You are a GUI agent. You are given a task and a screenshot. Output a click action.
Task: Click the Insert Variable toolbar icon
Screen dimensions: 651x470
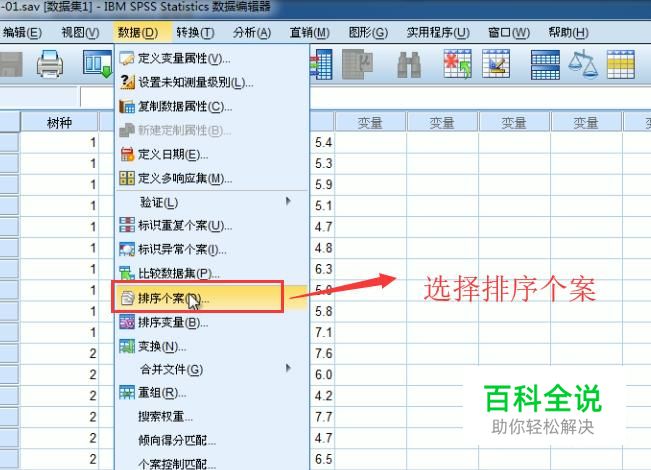pyautogui.click(x=496, y=64)
